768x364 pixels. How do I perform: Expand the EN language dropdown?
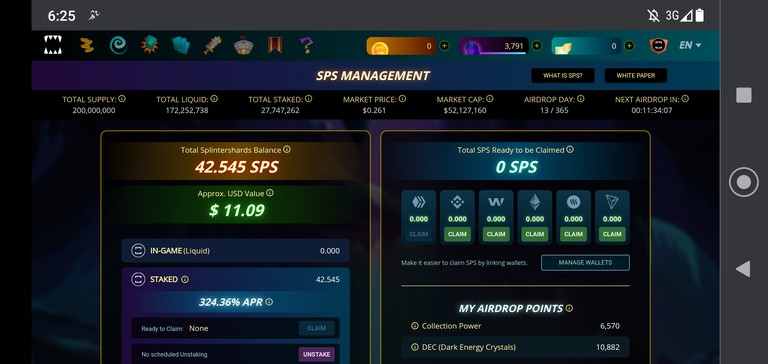(690, 45)
